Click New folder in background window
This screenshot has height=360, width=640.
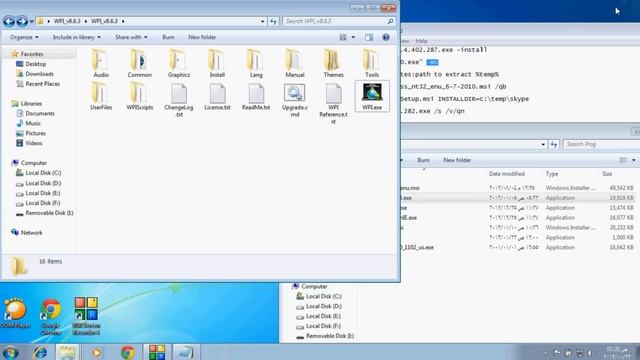[457, 160]
